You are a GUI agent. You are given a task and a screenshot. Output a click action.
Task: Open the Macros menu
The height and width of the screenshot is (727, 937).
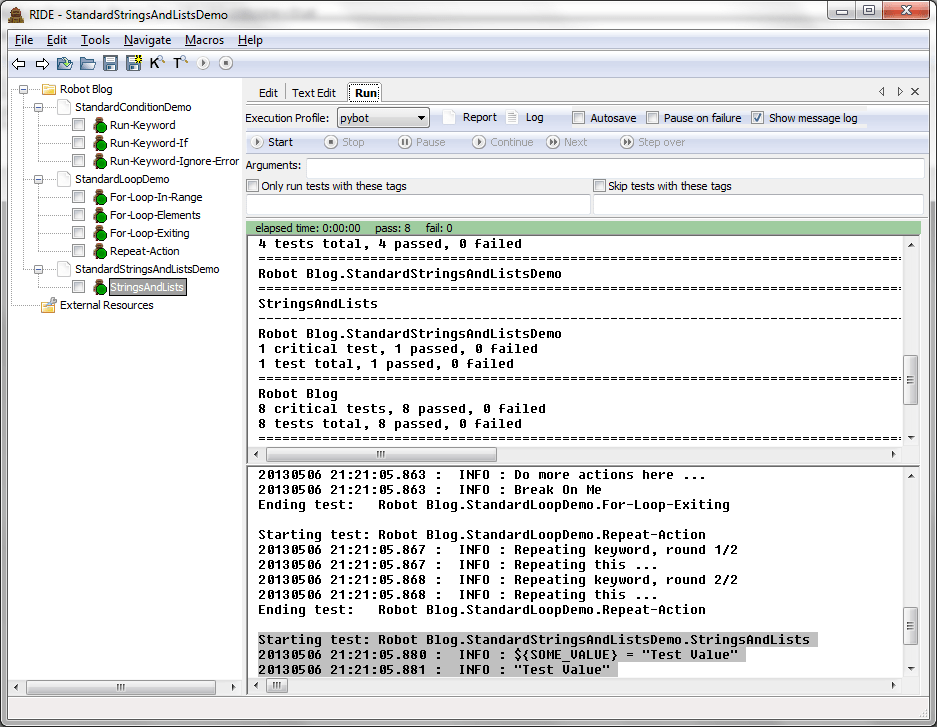tap(204, 40)
